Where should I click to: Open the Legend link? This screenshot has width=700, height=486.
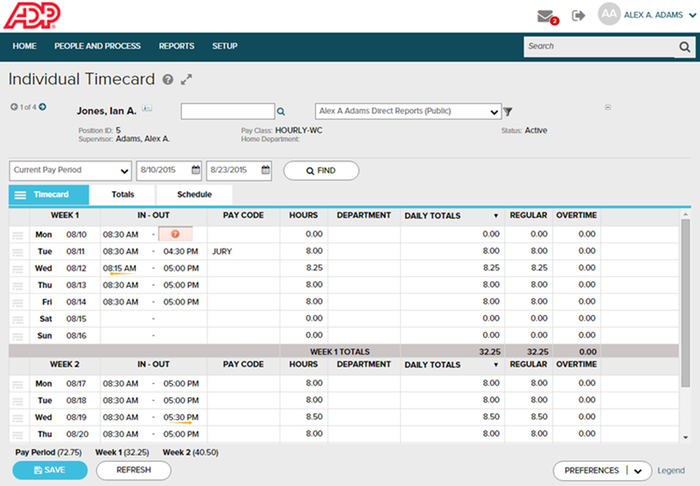[x=671, y=470]
